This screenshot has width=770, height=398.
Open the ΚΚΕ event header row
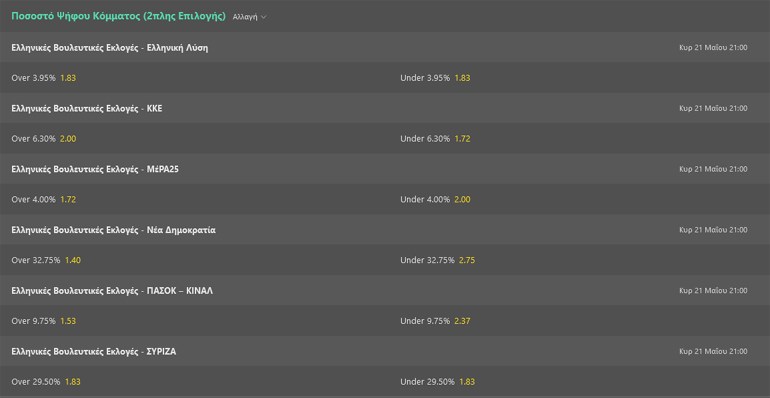(x=385, y=108)
